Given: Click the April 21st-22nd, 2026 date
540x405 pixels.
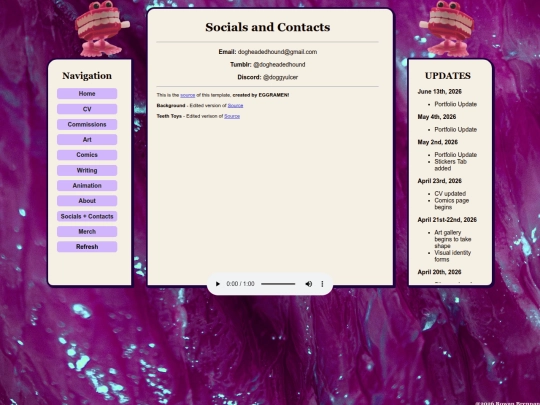Looking at the screenshot, I should tap(447, 220).
